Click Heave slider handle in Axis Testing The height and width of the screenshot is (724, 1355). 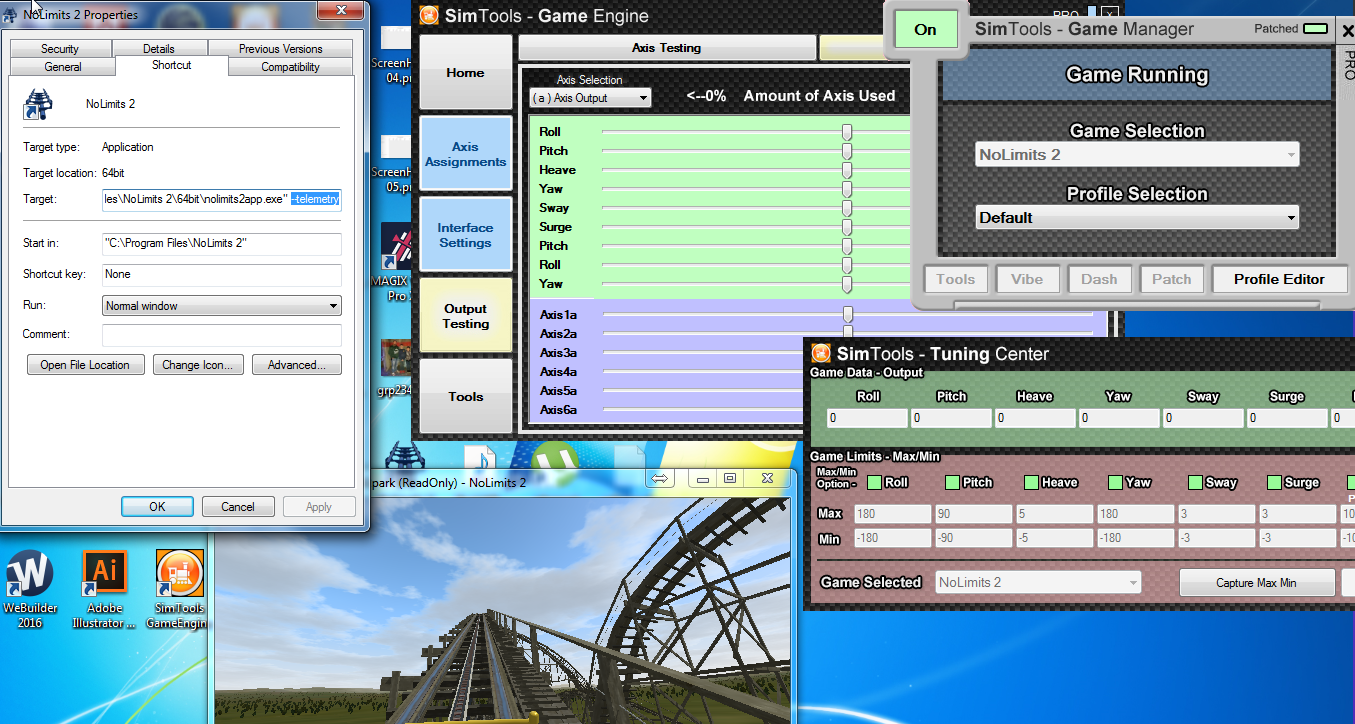847,170
